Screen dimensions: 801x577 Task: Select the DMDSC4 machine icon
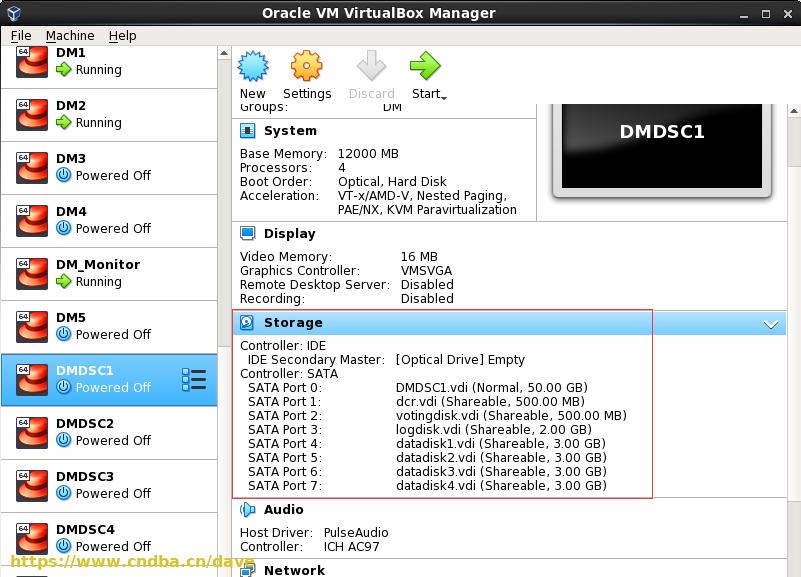coord(32,539)
